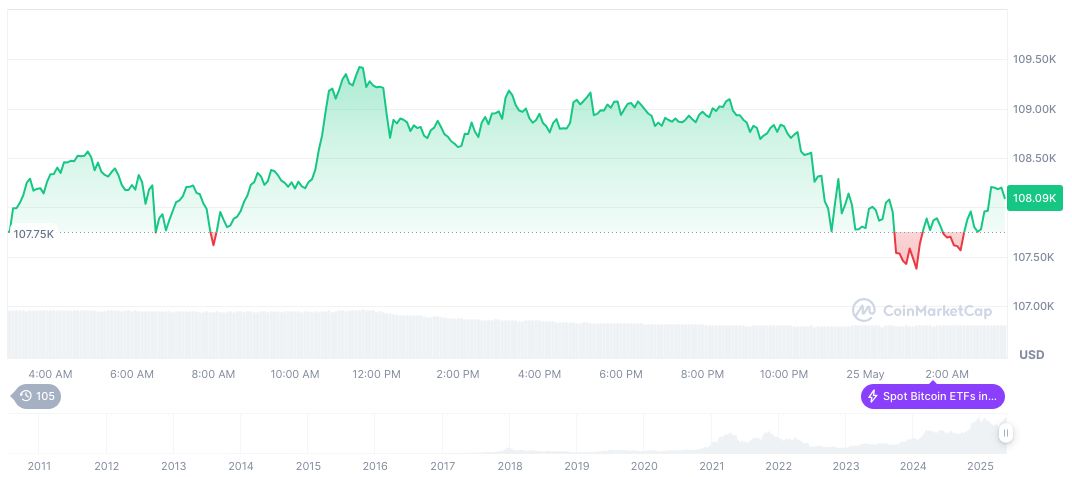This screenshot has height=477, width=1072.
Task: Click the red dip near 8:00 AM
Action: pos(213,243)
